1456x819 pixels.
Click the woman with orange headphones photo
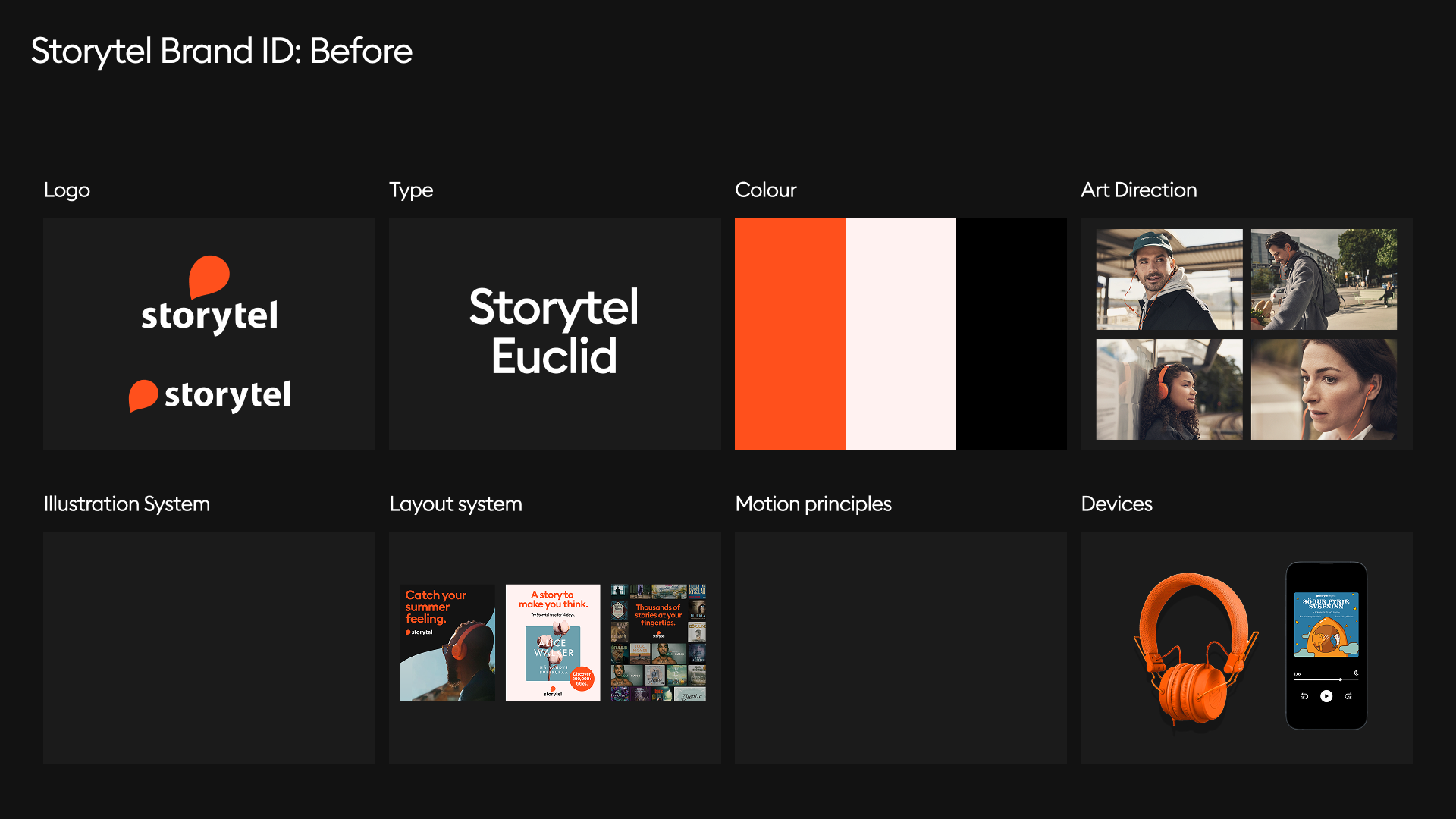(x=1169, y=389)
